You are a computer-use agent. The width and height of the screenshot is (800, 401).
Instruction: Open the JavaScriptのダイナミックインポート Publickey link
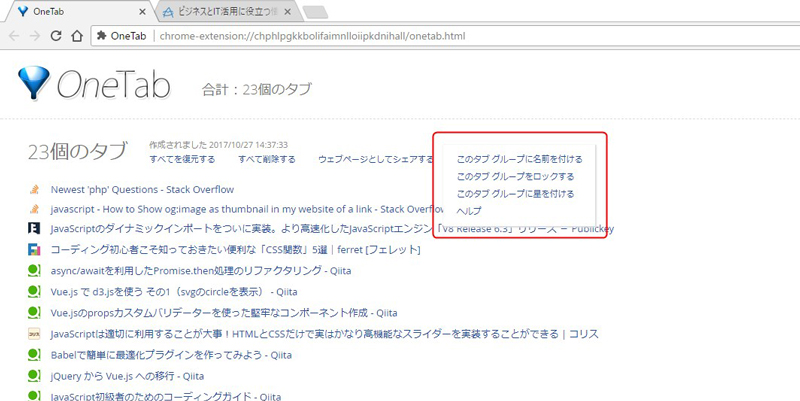pos(332,229)
